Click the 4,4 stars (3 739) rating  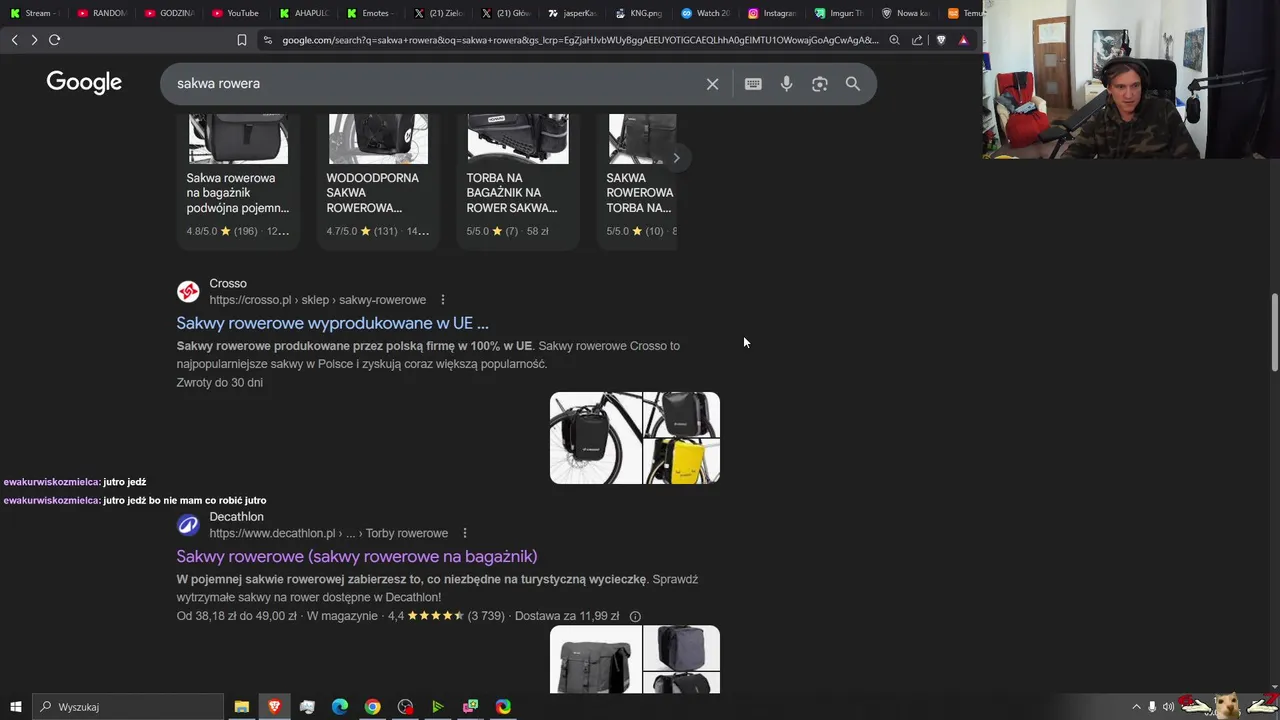click(x=446, y=616)
